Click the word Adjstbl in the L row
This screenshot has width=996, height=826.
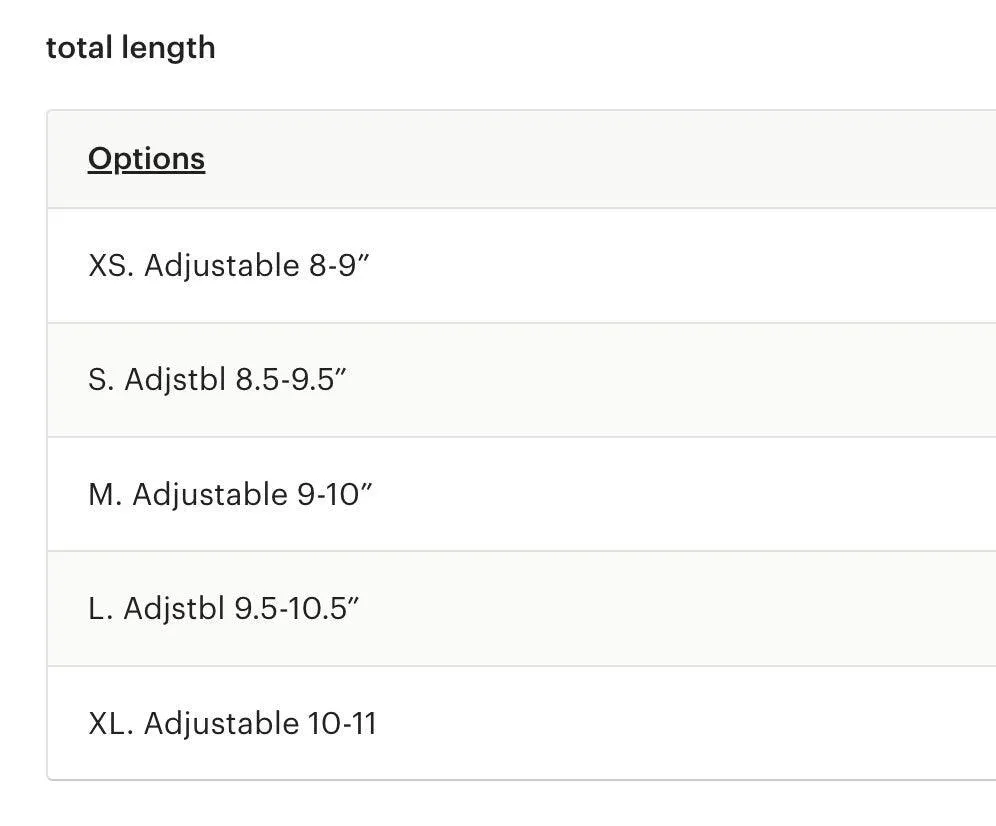click(x=175, y=609)
